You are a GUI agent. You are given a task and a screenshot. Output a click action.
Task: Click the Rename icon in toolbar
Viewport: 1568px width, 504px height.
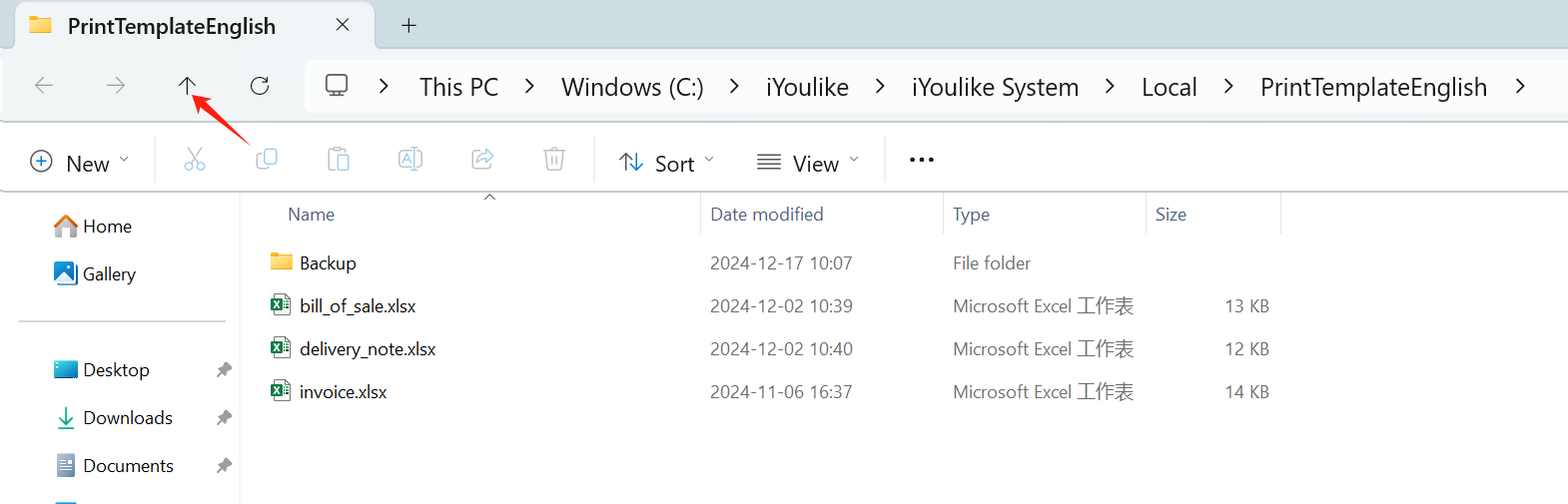click(x=410, y=160)
